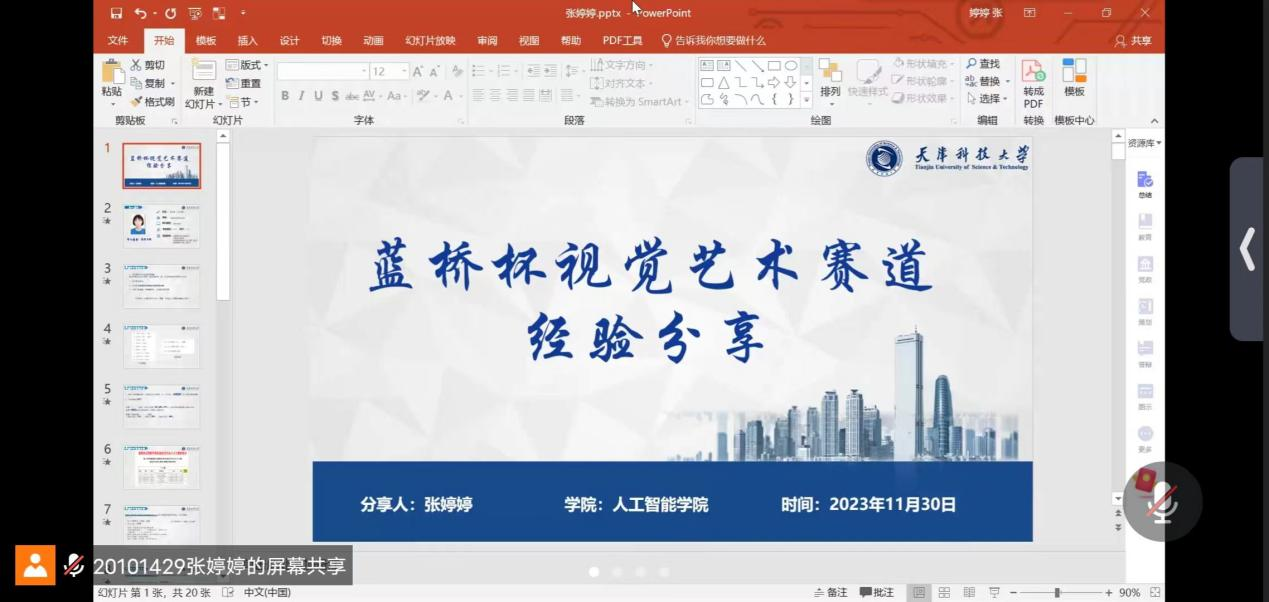Toggle the Notes (备注) pane
The width and height of the screenshot is (1269, 602).
coord(831,592)
